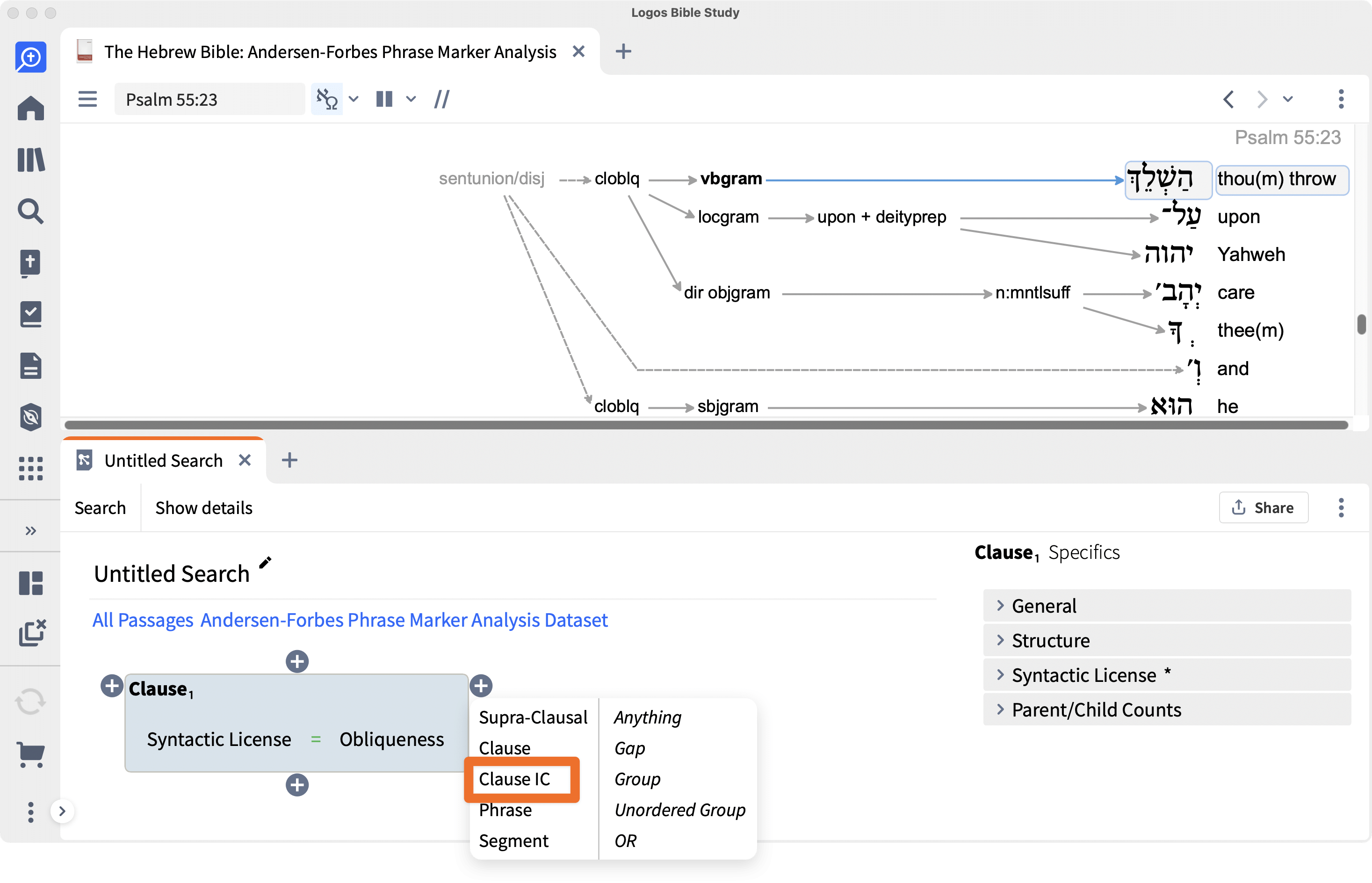
Task: Open search panel menu vertical dots
Action: pos(1341,507)
